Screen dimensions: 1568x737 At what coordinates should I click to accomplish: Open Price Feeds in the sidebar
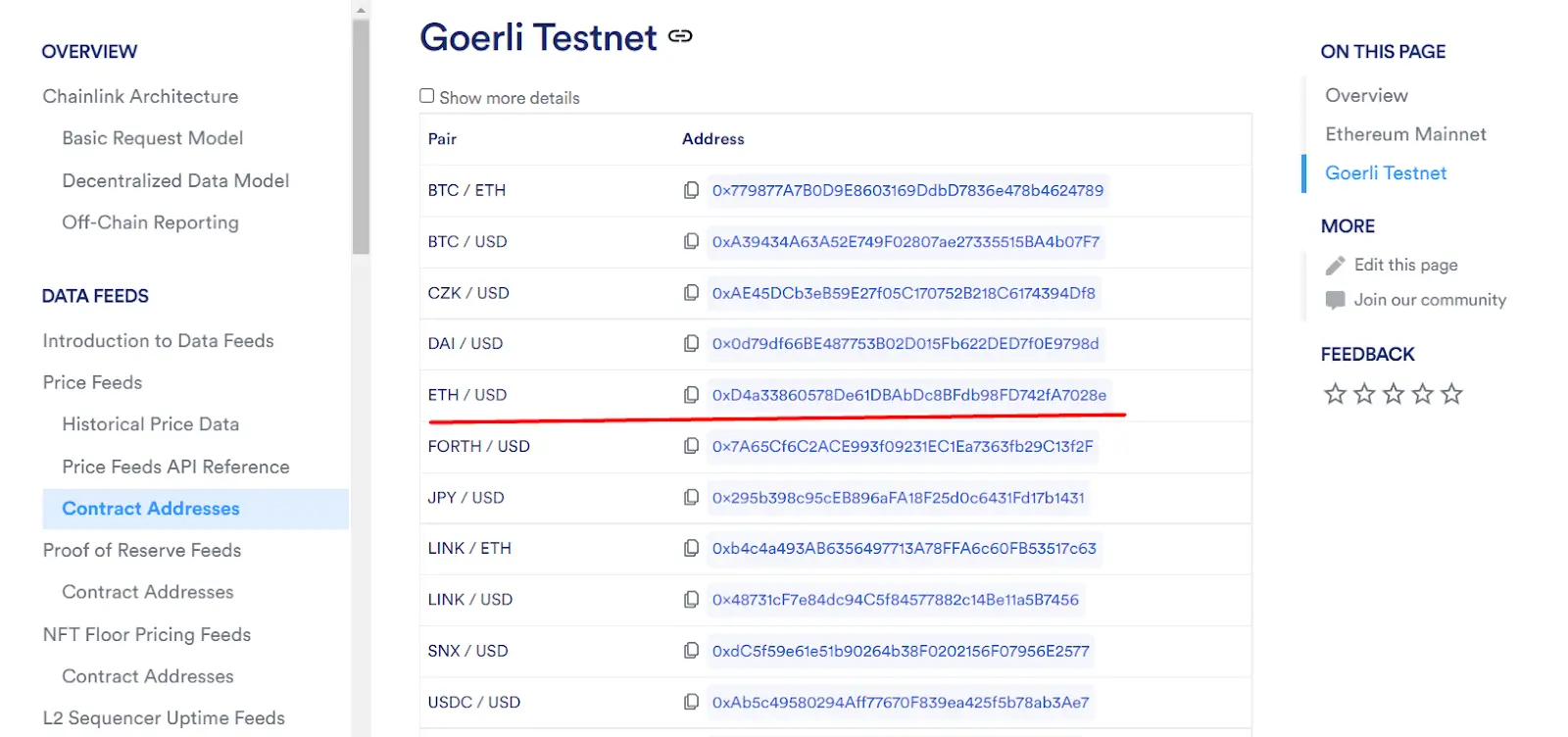point(93,382)
